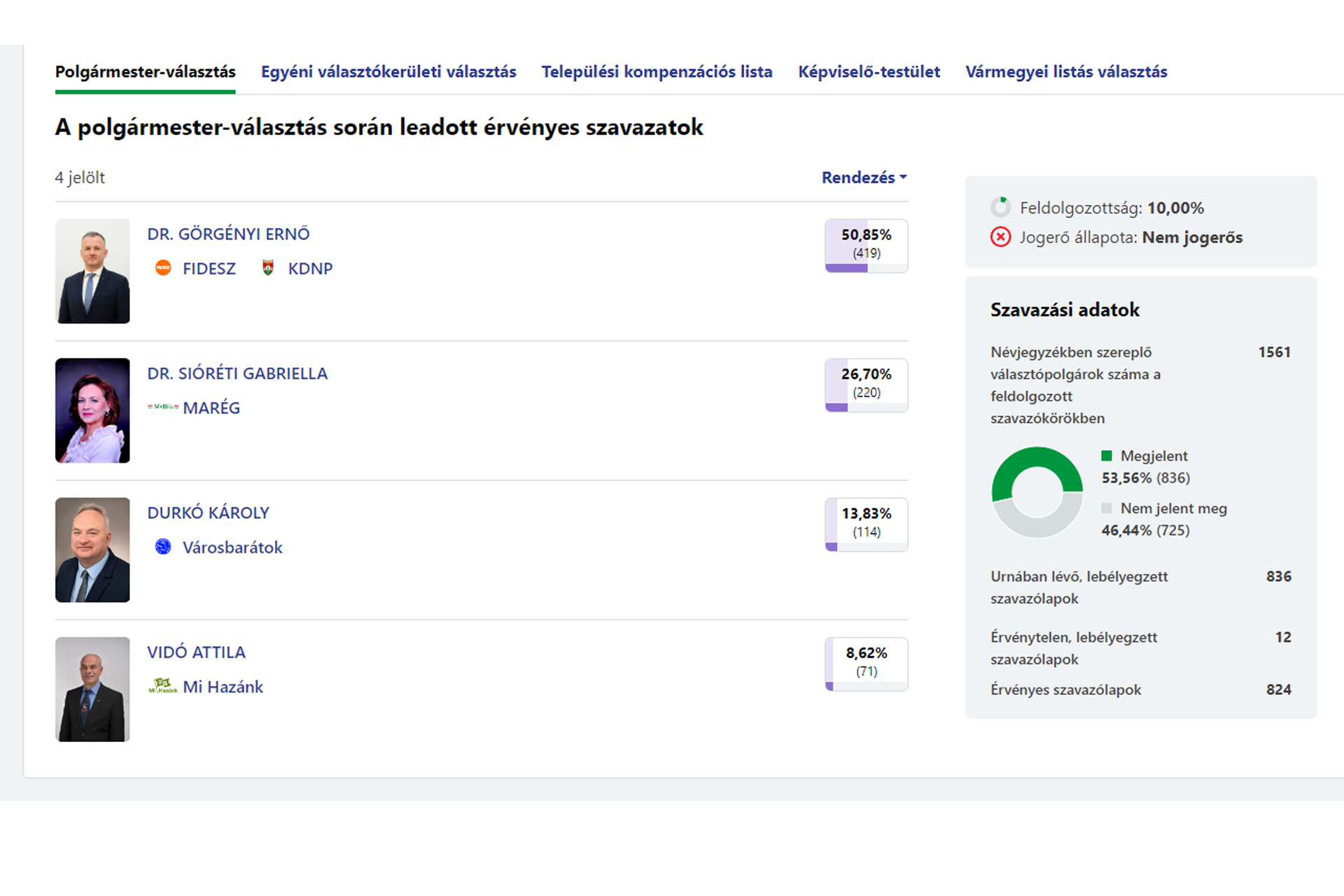1344x896 pixels.
Task: Go to Vármegyei listás választás tab
Action: (x=1066, y=72)
